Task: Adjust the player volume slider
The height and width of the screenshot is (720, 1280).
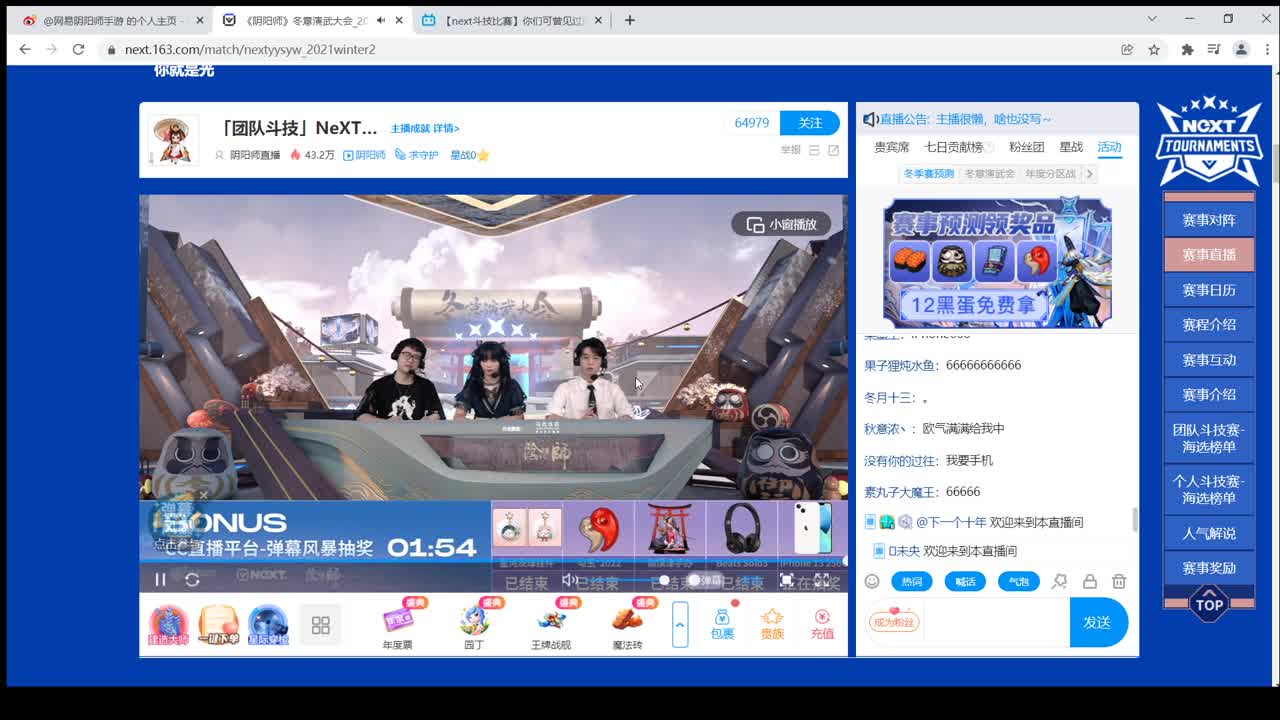Action: tap(625, 580)
